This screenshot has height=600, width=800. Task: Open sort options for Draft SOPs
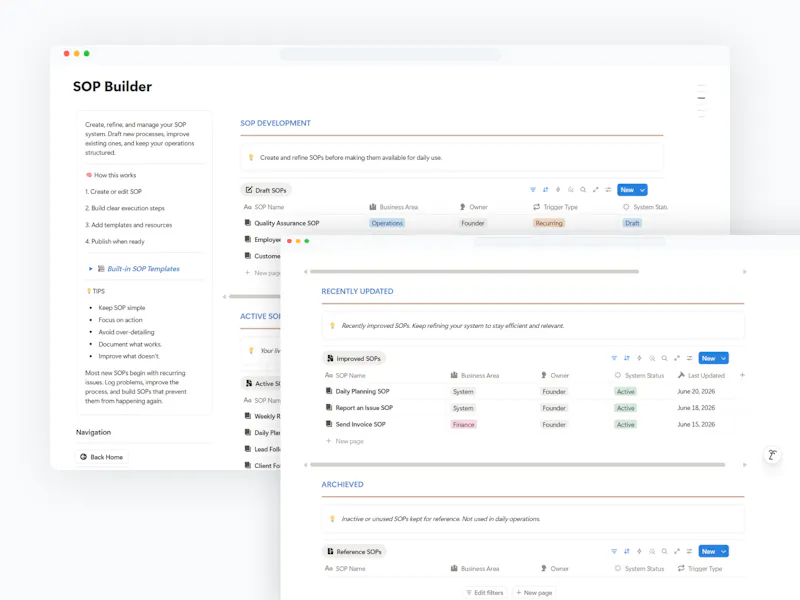pyautogui.click(x=545, y=190)
